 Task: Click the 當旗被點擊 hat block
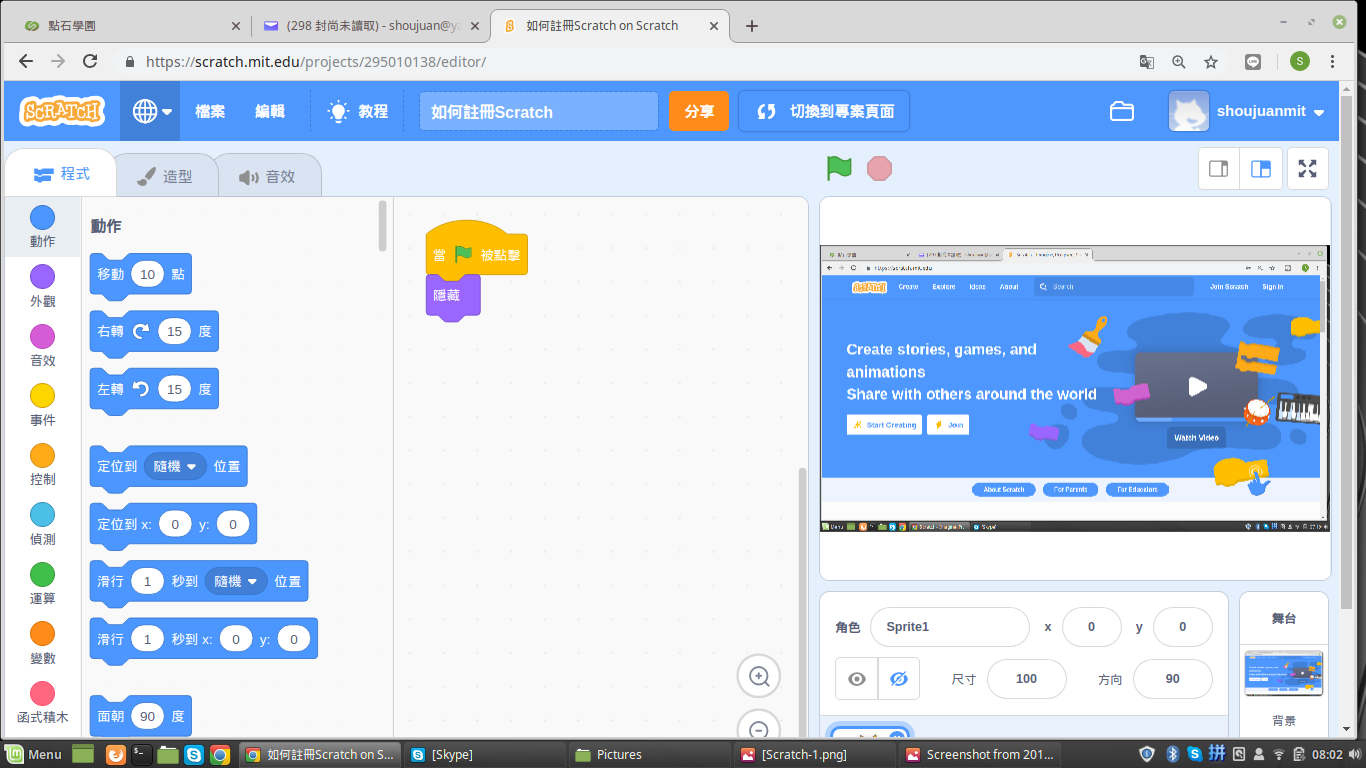476,252
